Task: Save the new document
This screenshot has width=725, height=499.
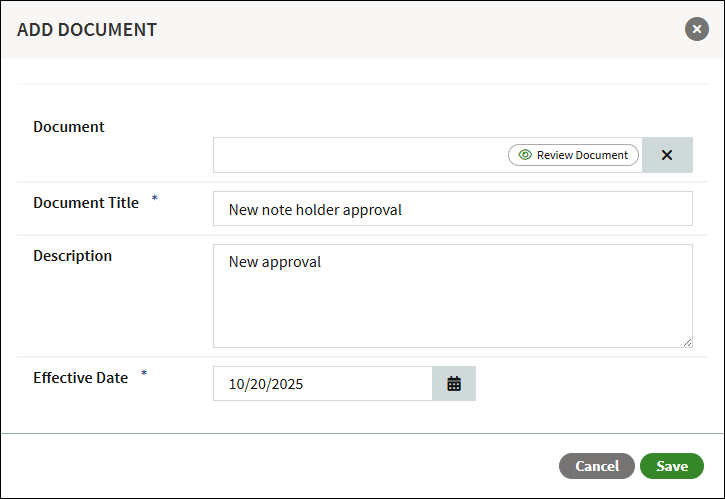Action: [x=672, y=466]
